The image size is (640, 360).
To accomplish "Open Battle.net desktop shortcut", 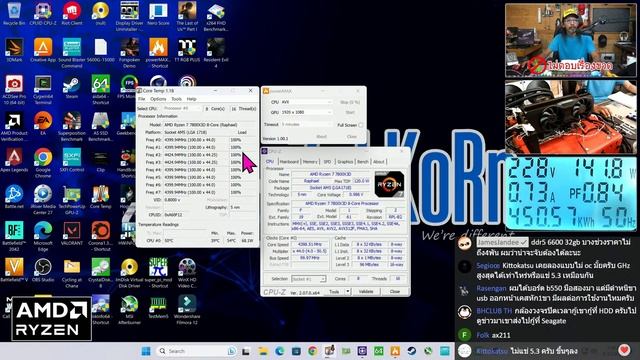I will point(14,198).
